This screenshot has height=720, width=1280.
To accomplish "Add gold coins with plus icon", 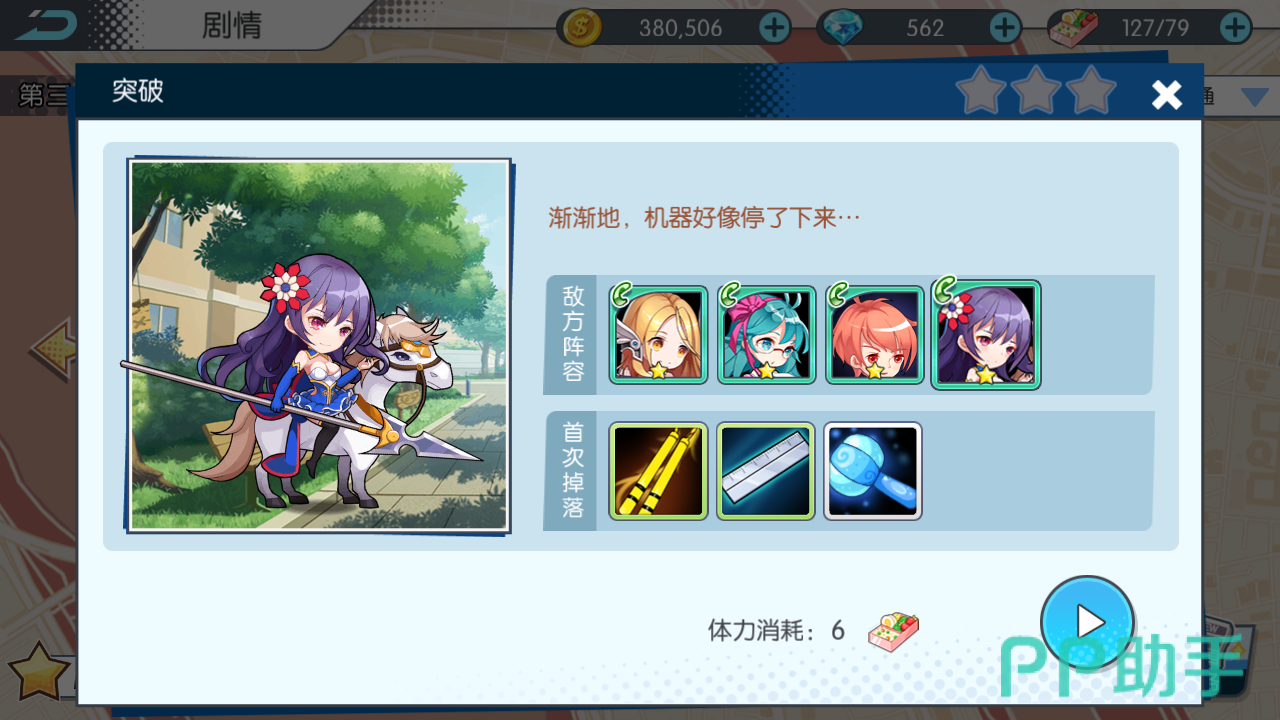I will pyautogui.click(x=774, y=27).
